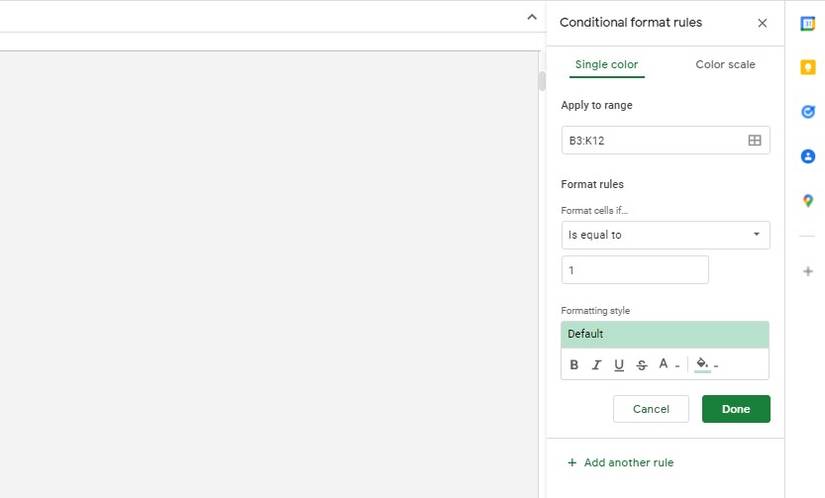Open the select data range grid icon

point(754,140)
